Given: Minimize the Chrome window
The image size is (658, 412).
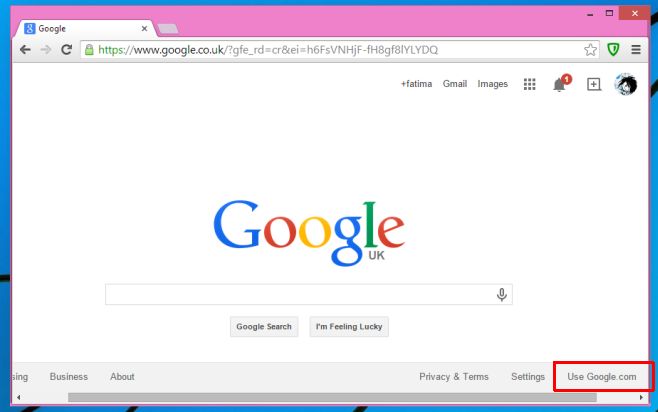Looking at the screenshot, I should click(x=590, y=14).
